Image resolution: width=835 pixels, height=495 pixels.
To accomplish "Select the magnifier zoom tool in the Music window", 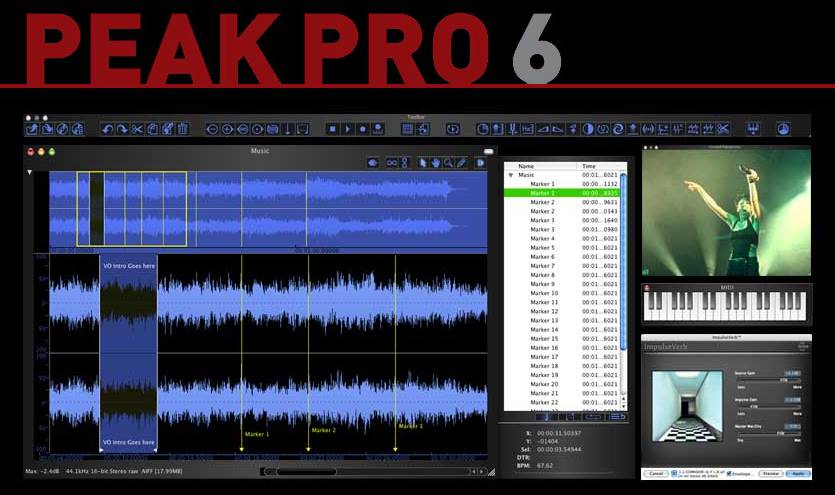I will pyautogui.click(x=448, y=163).
